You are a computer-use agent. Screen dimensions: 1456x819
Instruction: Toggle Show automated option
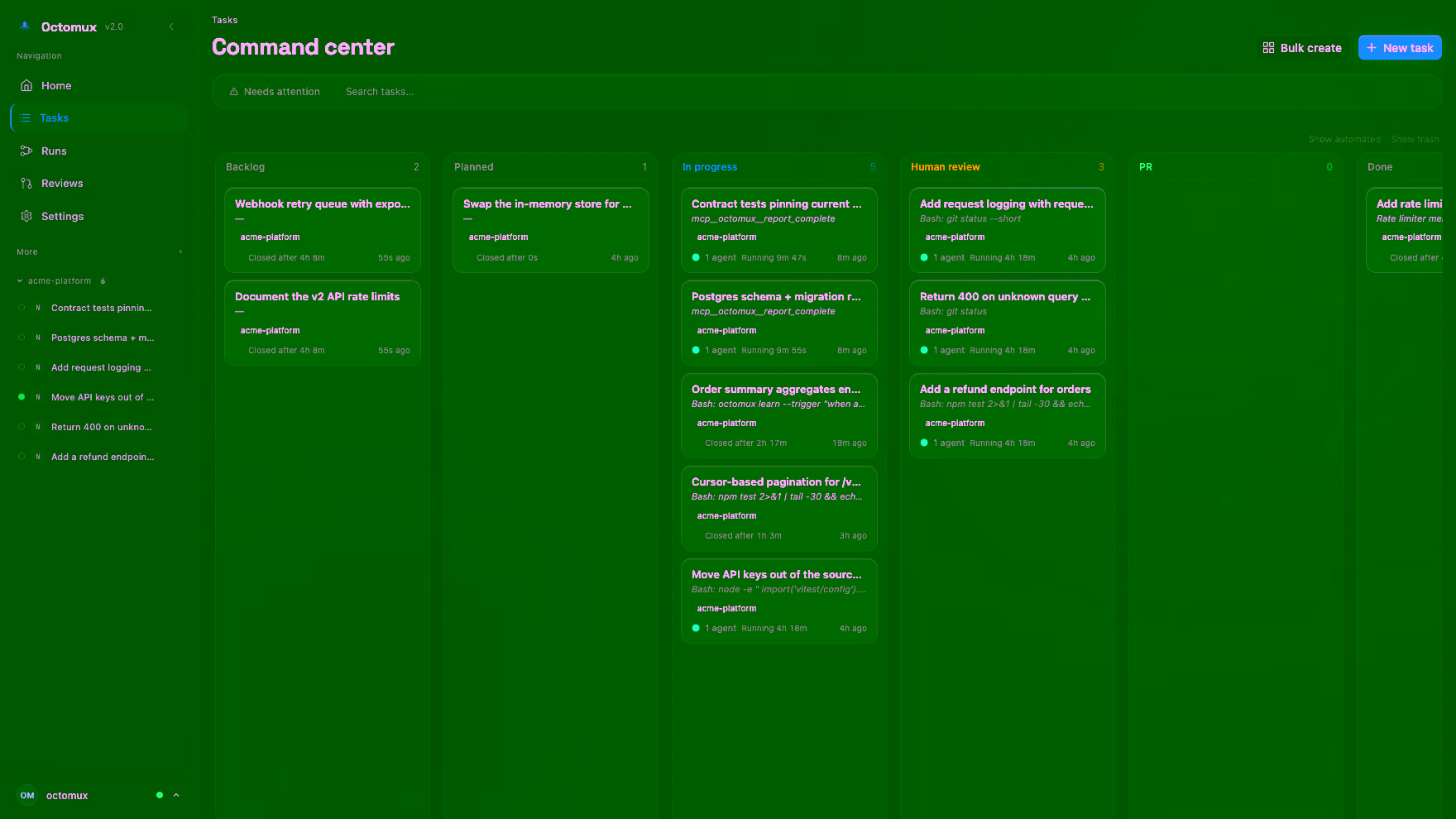click(1344, 139)
